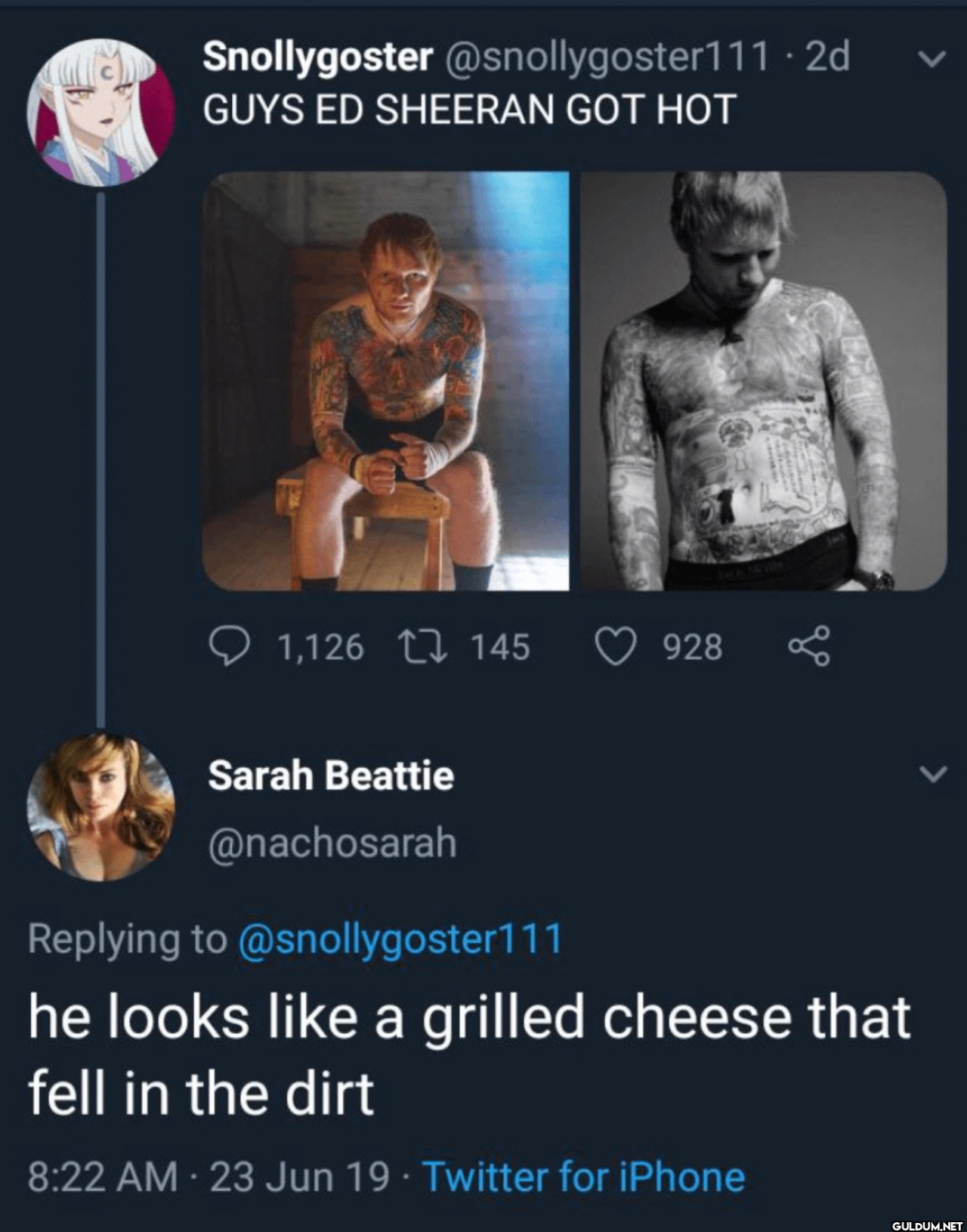Click the reply speech bubble icon
The width and height of the screenshot is (967, 1232).
pyautogui.click(x=226, y=648)
